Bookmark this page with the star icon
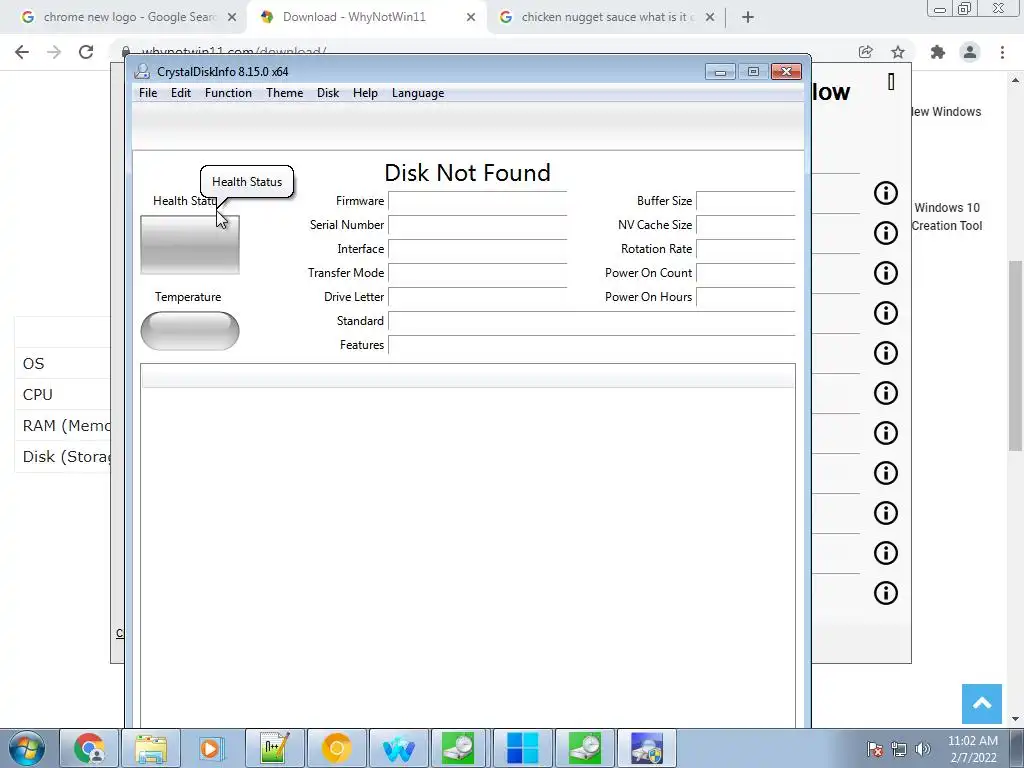Image resolution: width=1024 pixels, height=768 pixels. [x=898, y=52]
